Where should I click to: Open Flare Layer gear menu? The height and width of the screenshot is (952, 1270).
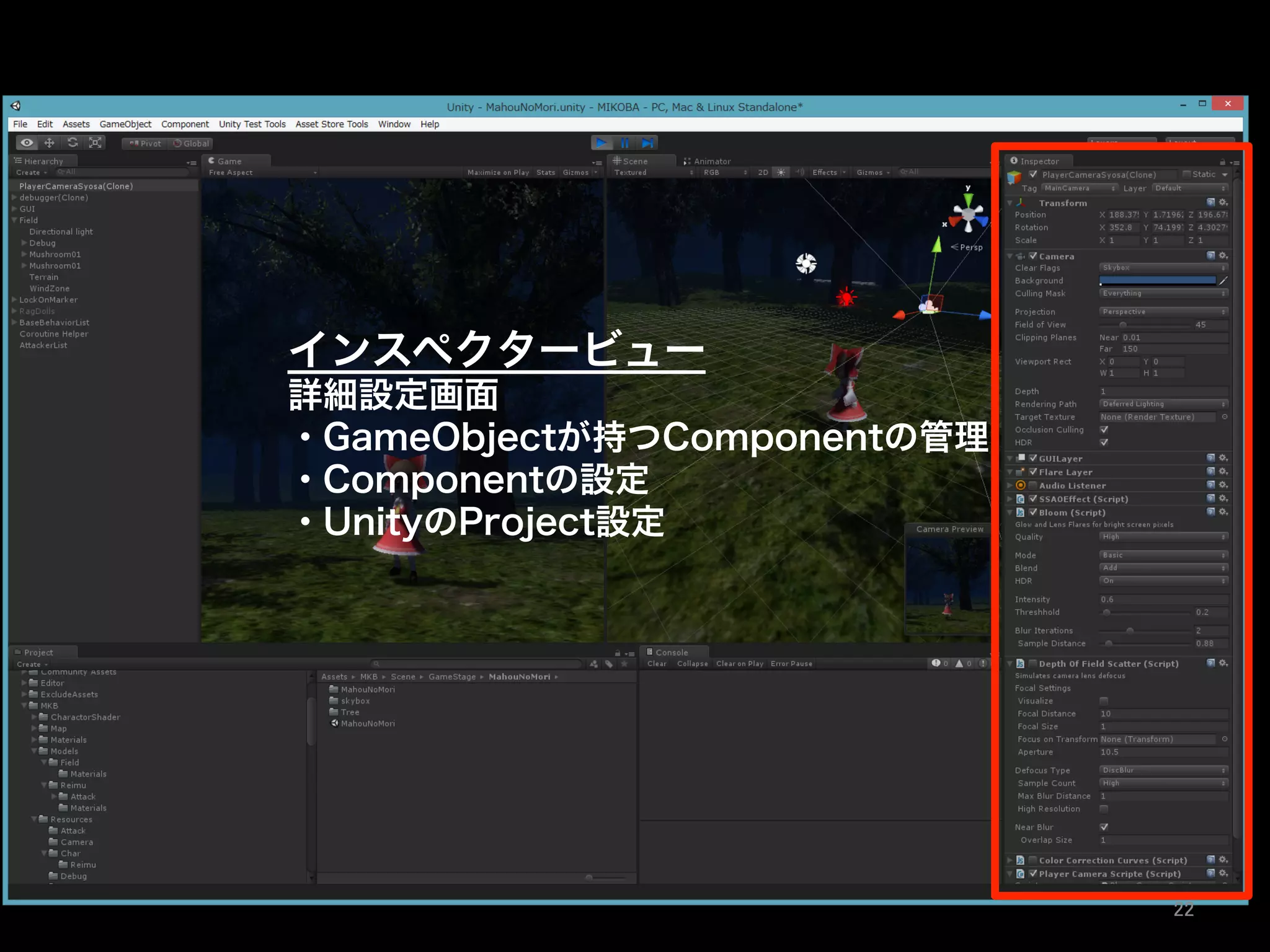(1223, 472)
